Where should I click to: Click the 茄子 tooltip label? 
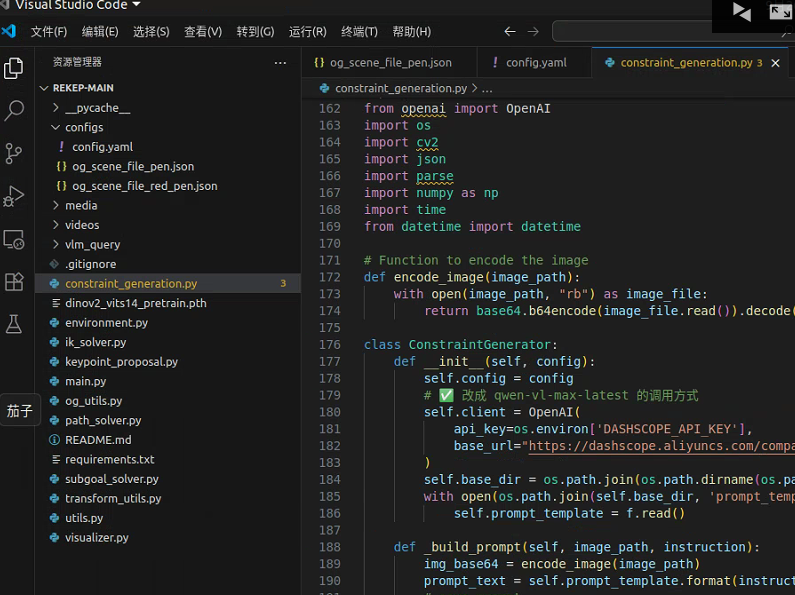click(x=20, y=410)
